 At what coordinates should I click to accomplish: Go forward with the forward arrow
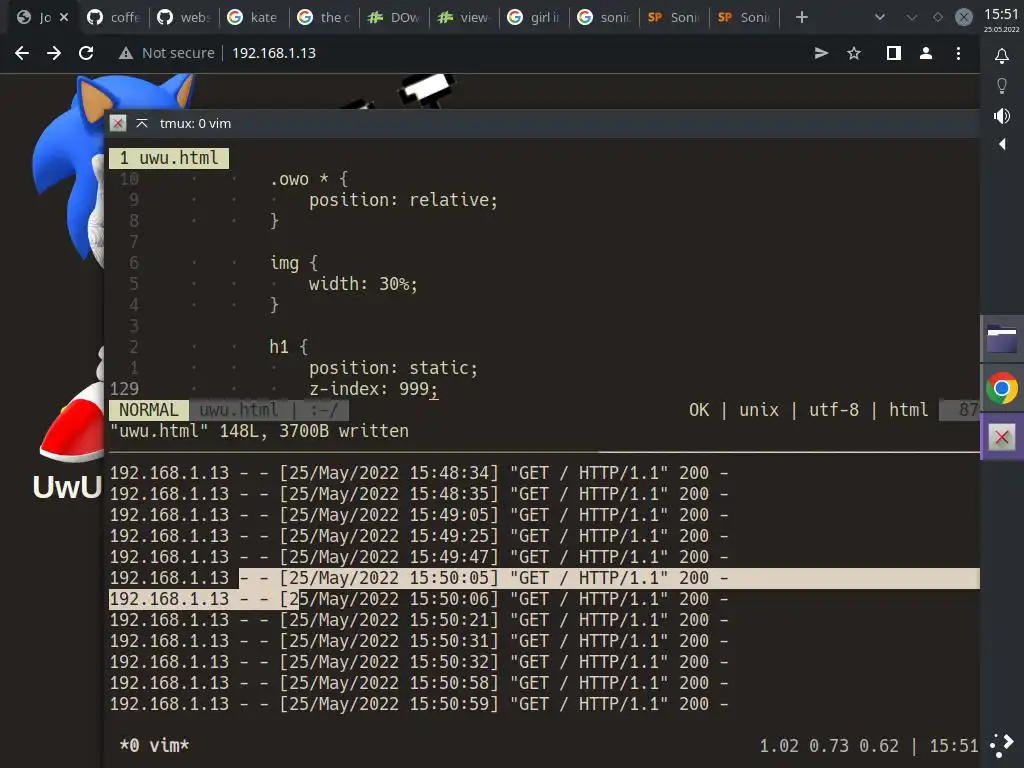(54, 53)
